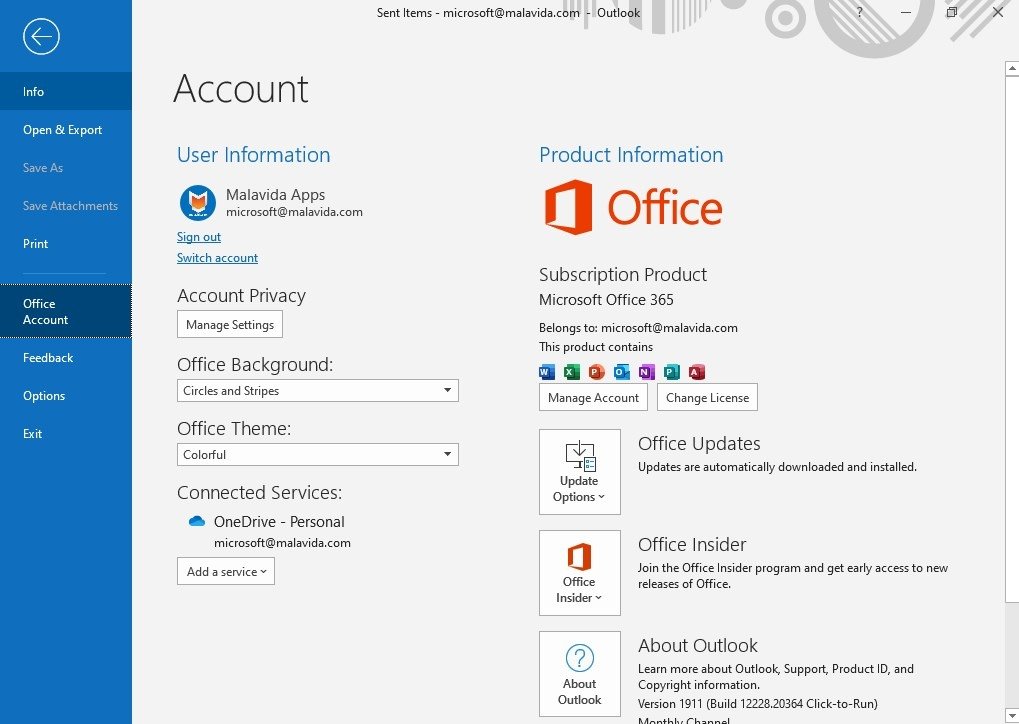Click the help question mark in title bar

[x=859, y=12]
